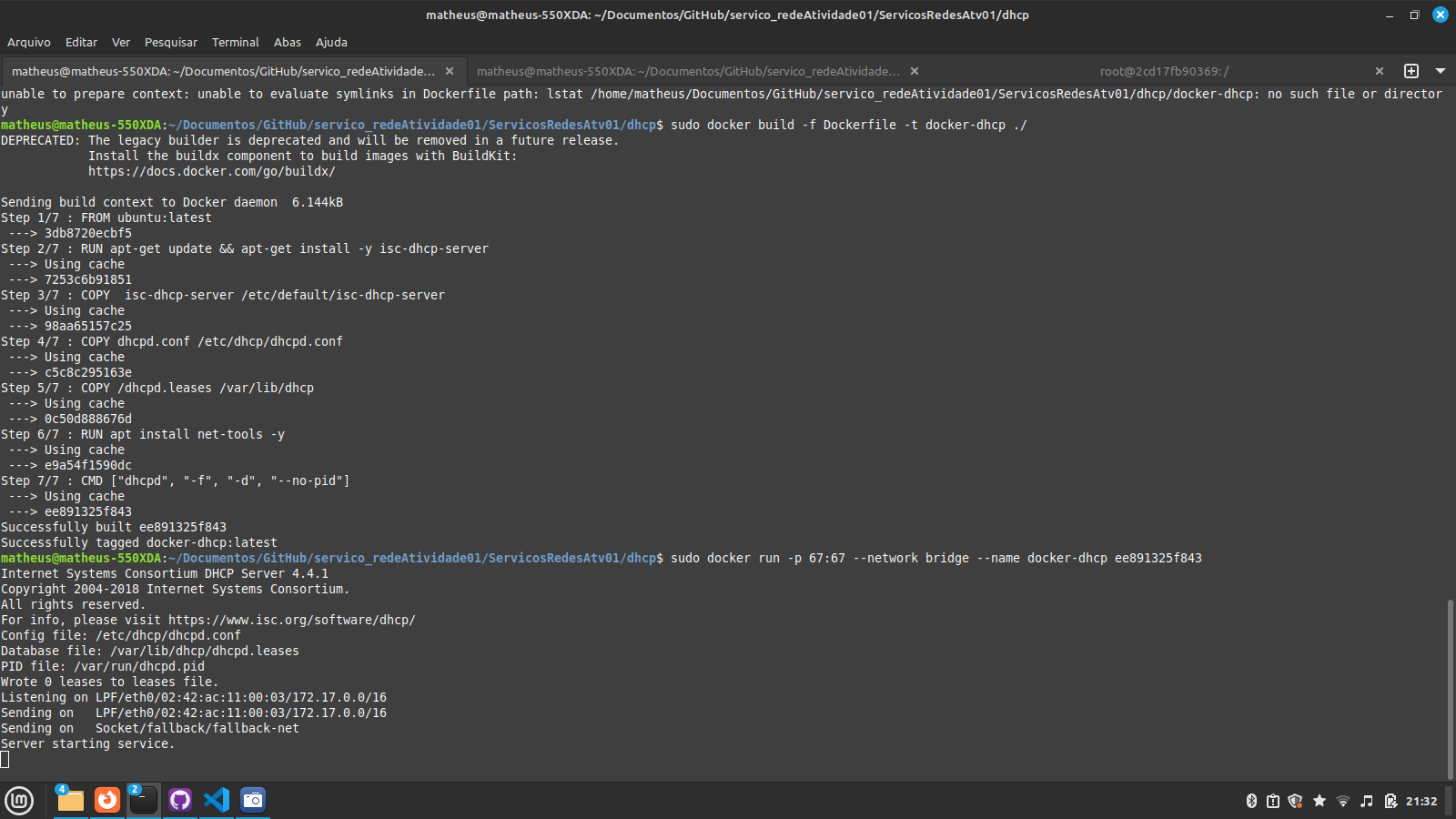
Task: Switch to the second matheus@matheus-550XDA tab
Action: [x=688, y=71]
